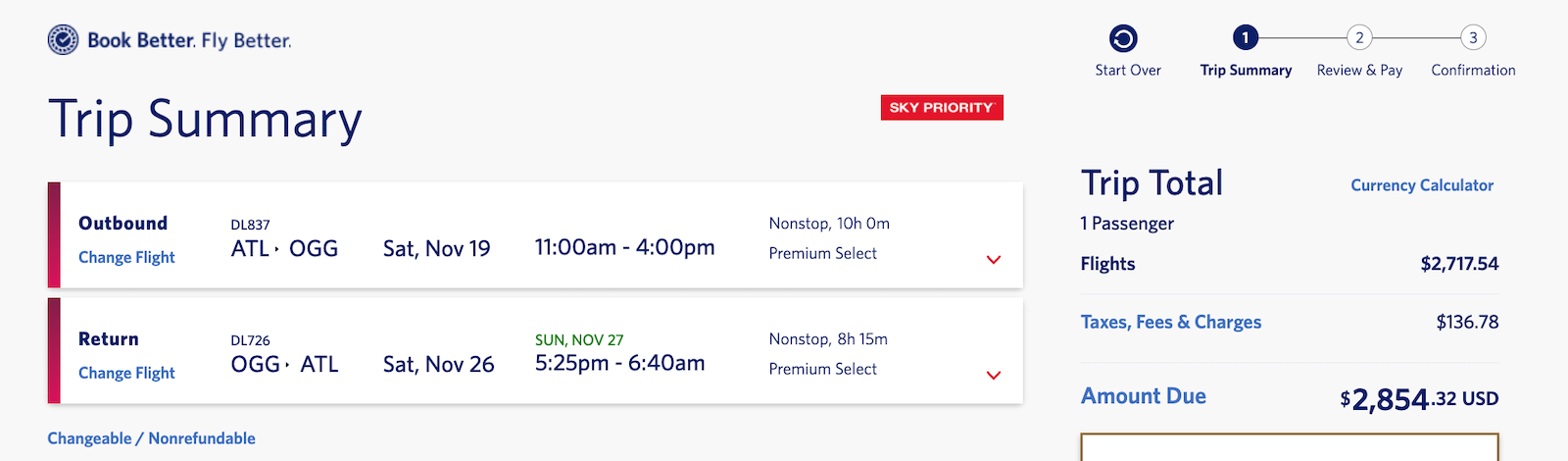Click the Book Better checkmark logo icon
1568x461 pixels.
point(63,40)
